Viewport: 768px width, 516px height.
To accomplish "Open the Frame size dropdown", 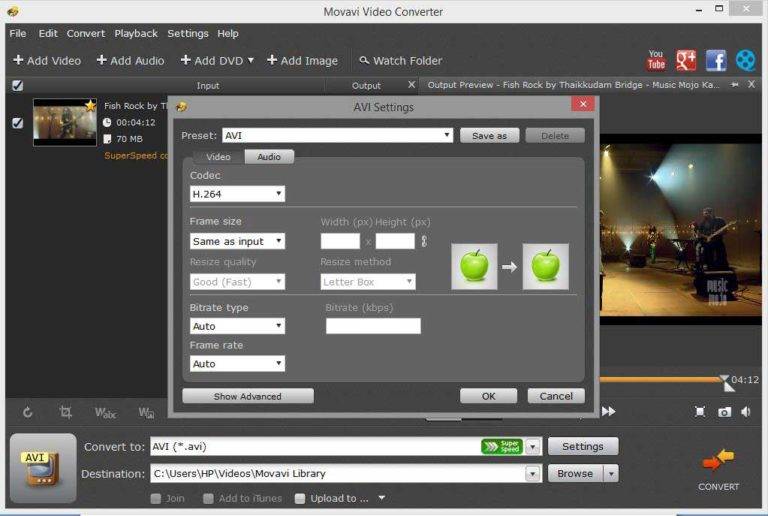I will coord(237,241).
